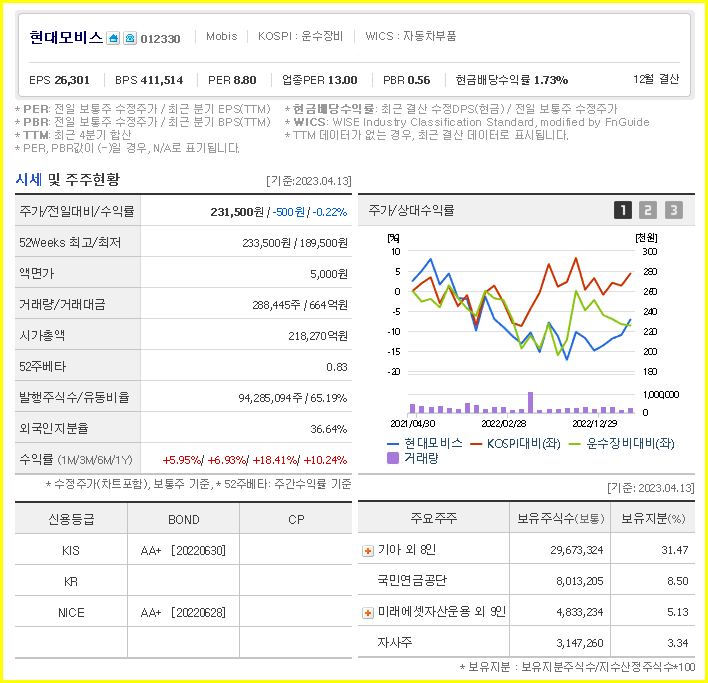Viewport: 708px width, 683px height.
Task: Select the 거래량/거래대금 value 288,445주 / 664억원
Action: click(300, 305)
